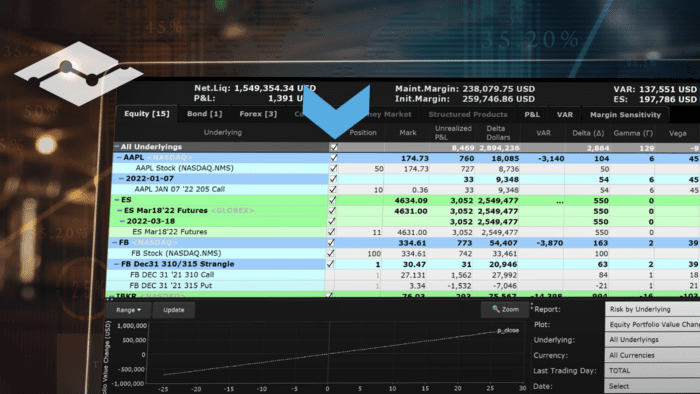Screen dimensions: 700x394
Task: Click the Zoom magnifier button
Action: pos(505,309)
